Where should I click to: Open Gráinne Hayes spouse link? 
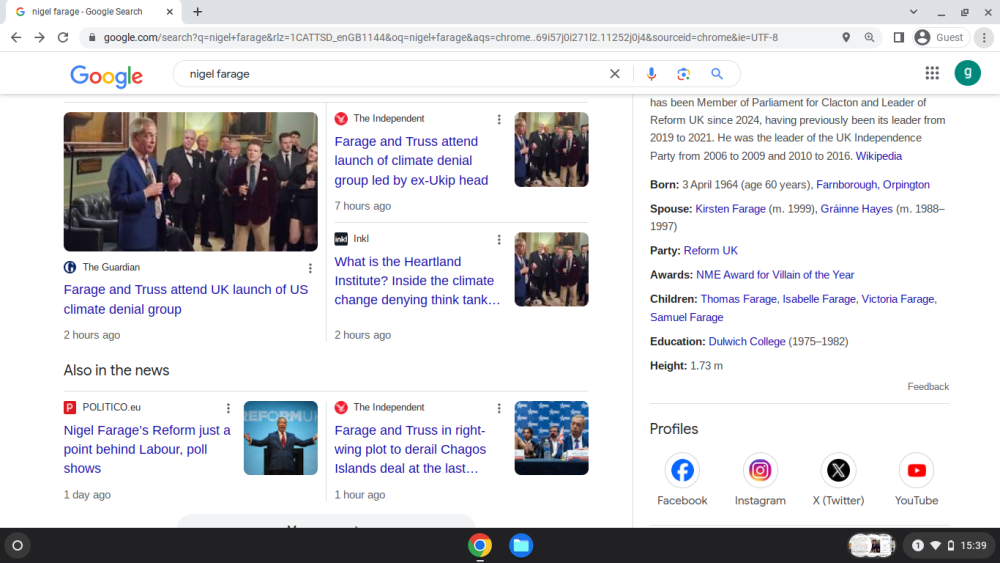[x=857, y=209]
